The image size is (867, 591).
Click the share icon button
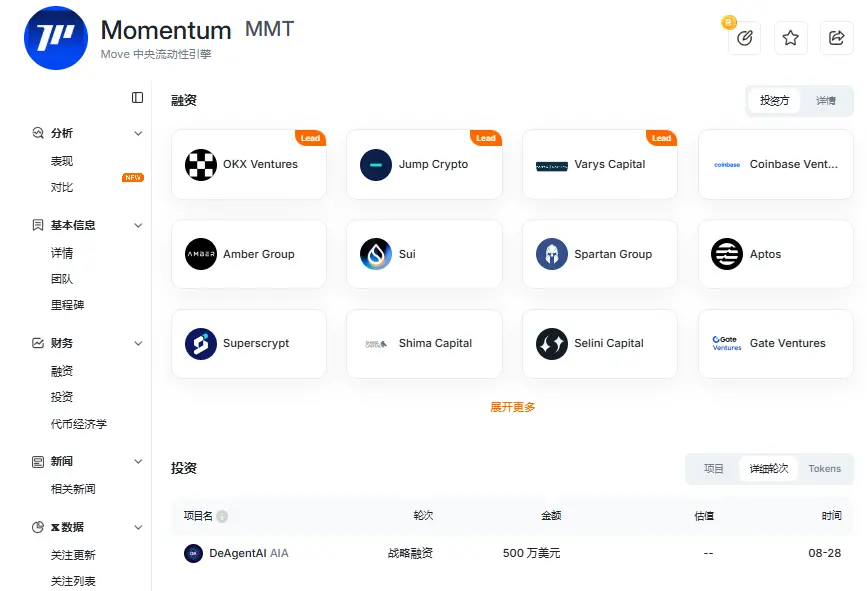[836, 38]
